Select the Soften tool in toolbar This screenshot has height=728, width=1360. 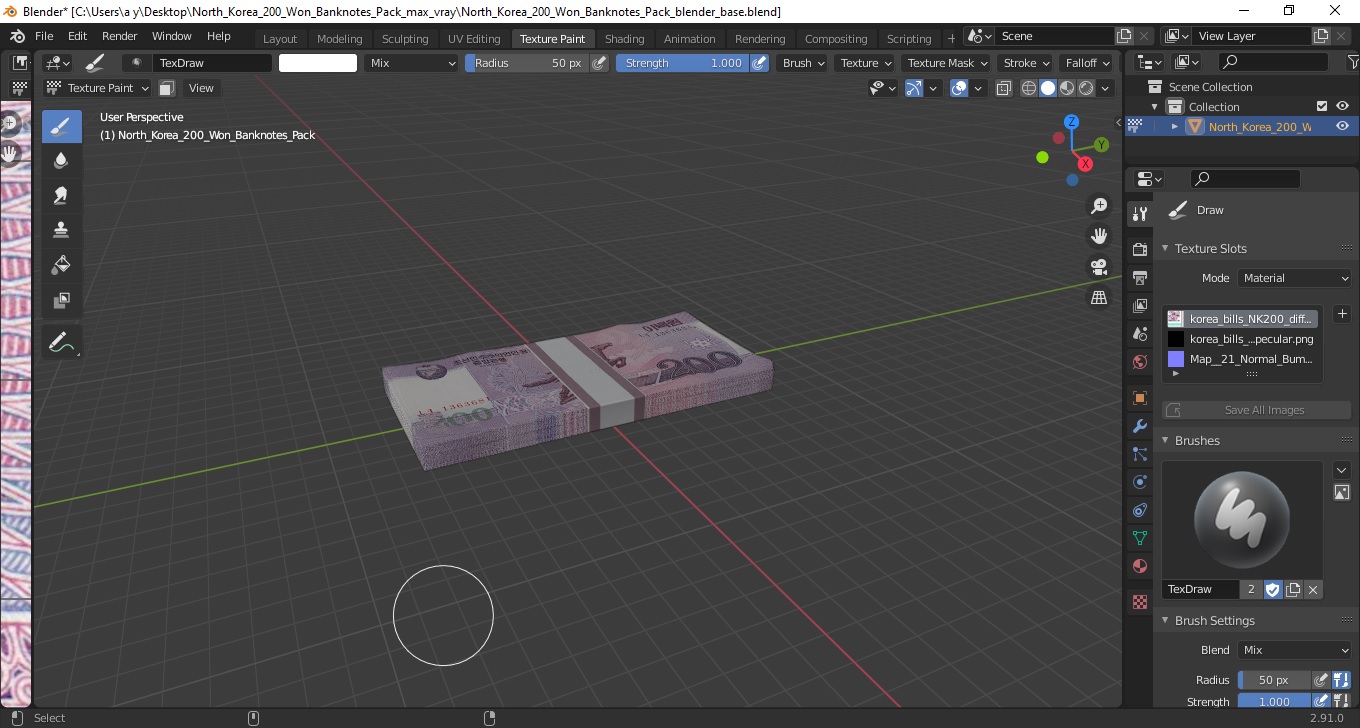pos(61,161)
